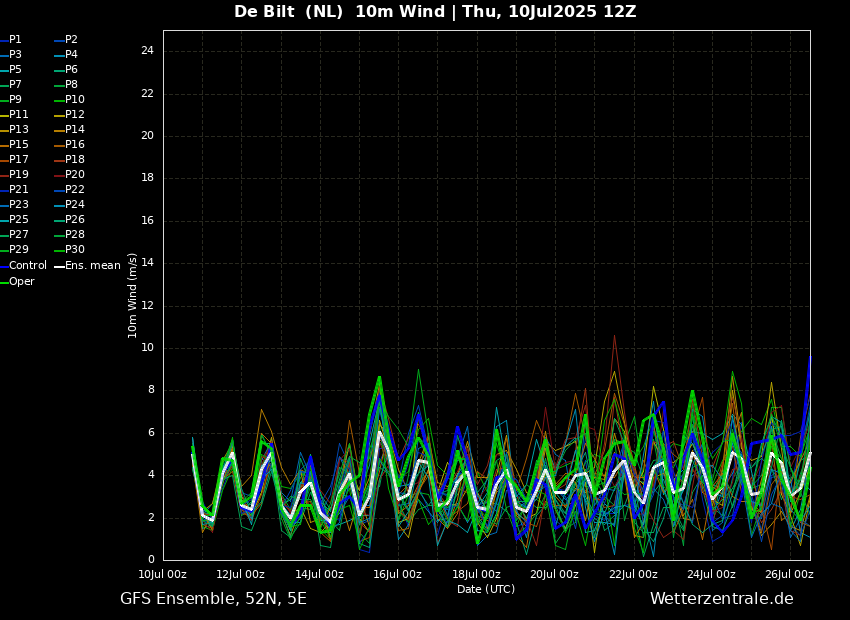Select the P25 legend entry
Viewport: 850px width, 620px height.
tap(14, 219)
